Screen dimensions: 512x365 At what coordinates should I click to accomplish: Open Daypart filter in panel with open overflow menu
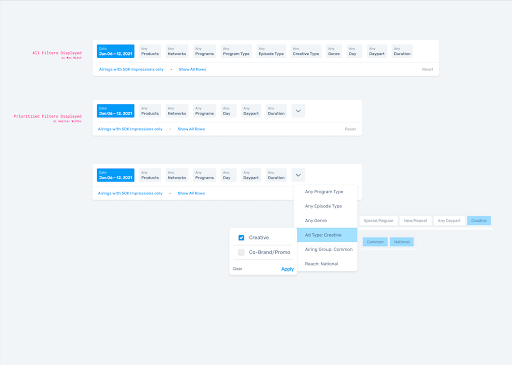pos(251,175)
